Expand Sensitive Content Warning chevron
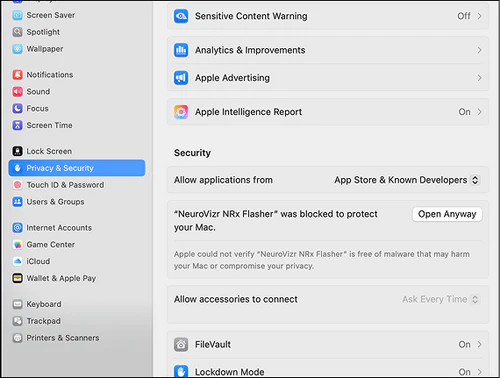 tap(479, 16)
